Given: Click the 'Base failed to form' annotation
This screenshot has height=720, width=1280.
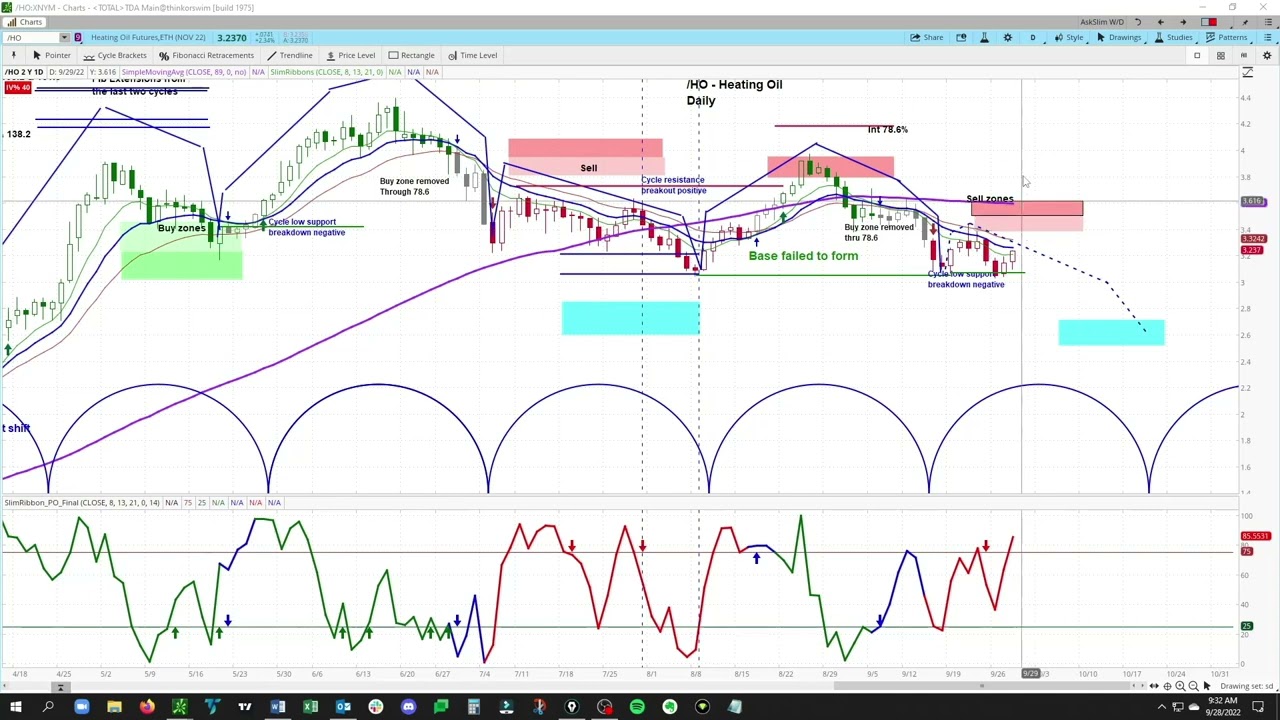Looking at the screenshot, I should (x=803, y=256).
